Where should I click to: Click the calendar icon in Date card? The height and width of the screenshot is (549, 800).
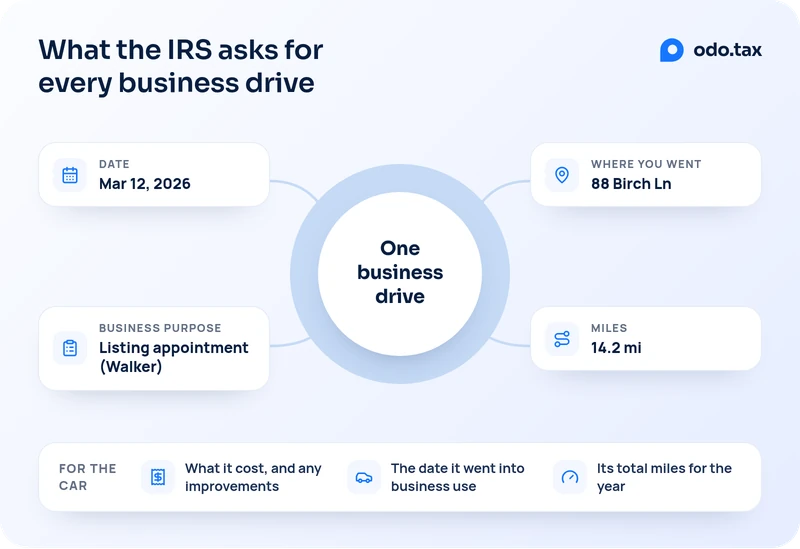tap(70, 175)
